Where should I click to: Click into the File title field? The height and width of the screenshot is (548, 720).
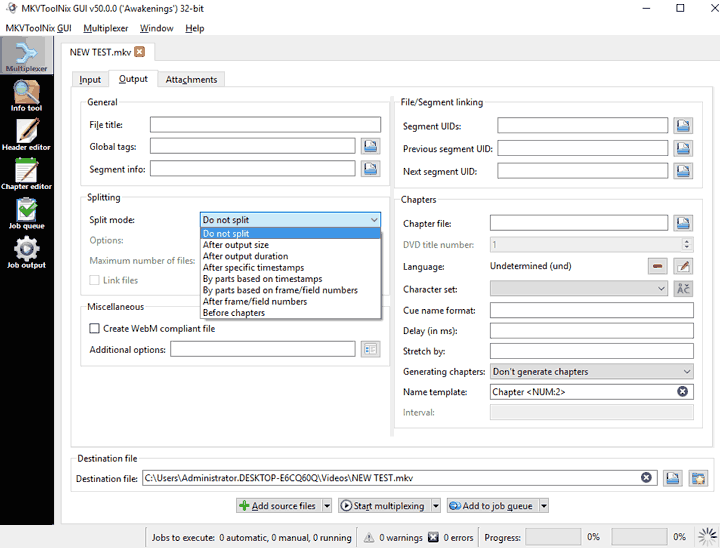(x=265, y=125)
